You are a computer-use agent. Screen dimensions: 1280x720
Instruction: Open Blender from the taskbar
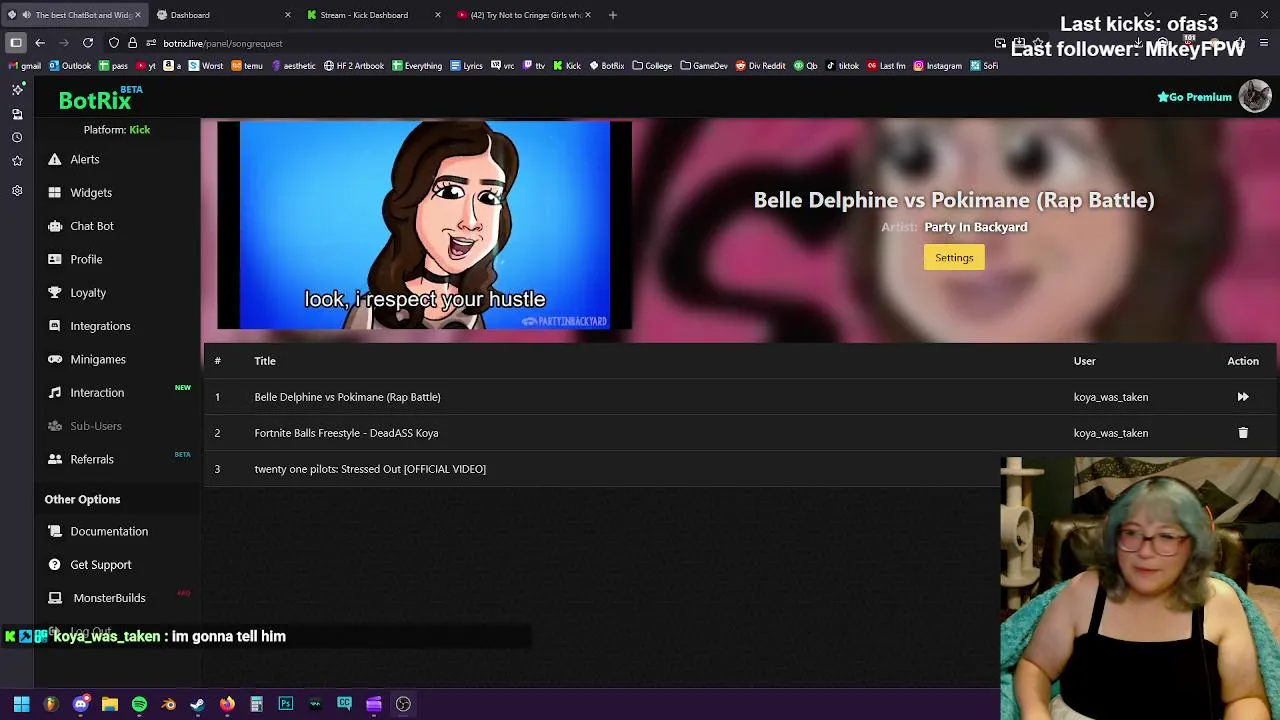click(168, 704)
